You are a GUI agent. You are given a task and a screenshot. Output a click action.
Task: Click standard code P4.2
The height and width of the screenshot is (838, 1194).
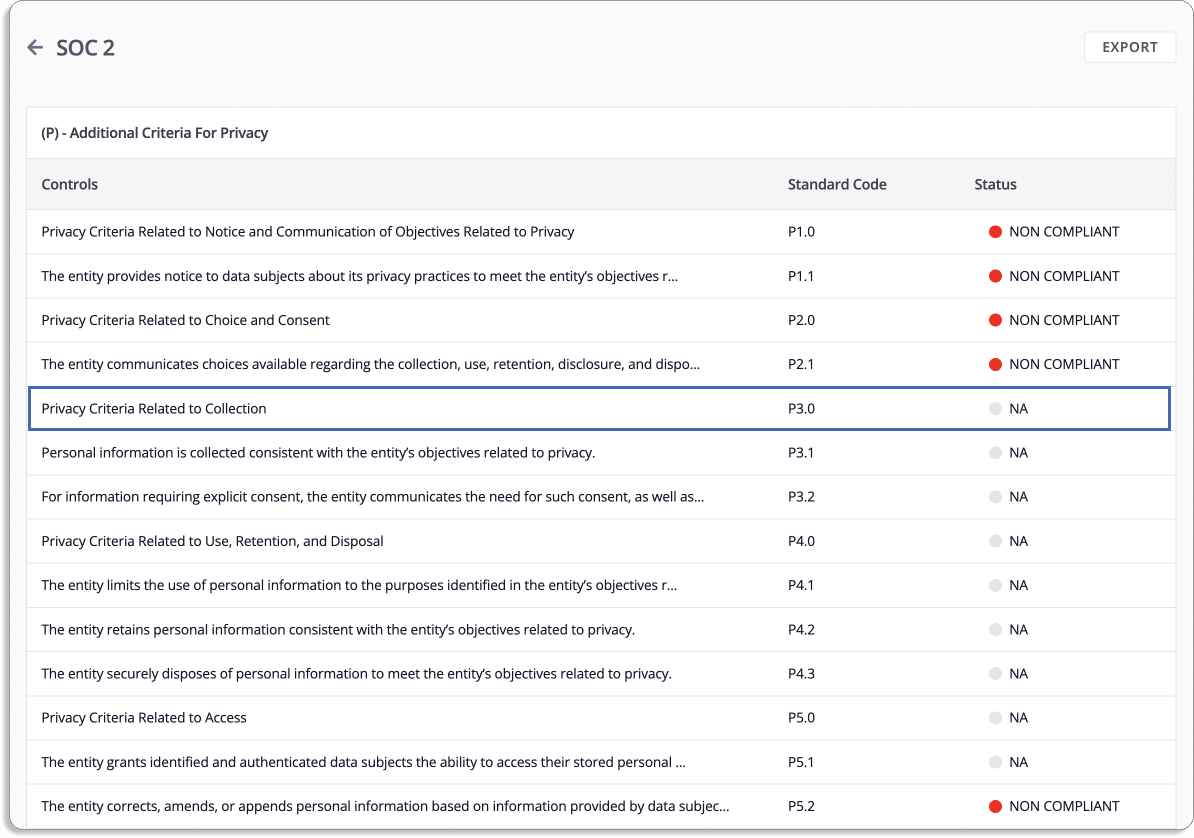click(801, 629)
